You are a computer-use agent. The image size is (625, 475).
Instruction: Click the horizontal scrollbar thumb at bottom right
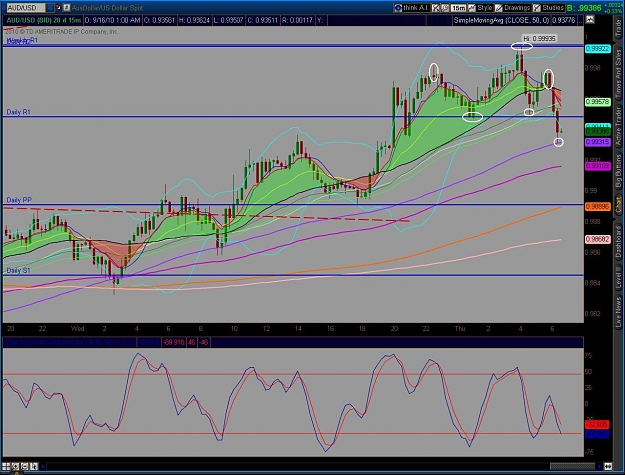pos(572,466)
